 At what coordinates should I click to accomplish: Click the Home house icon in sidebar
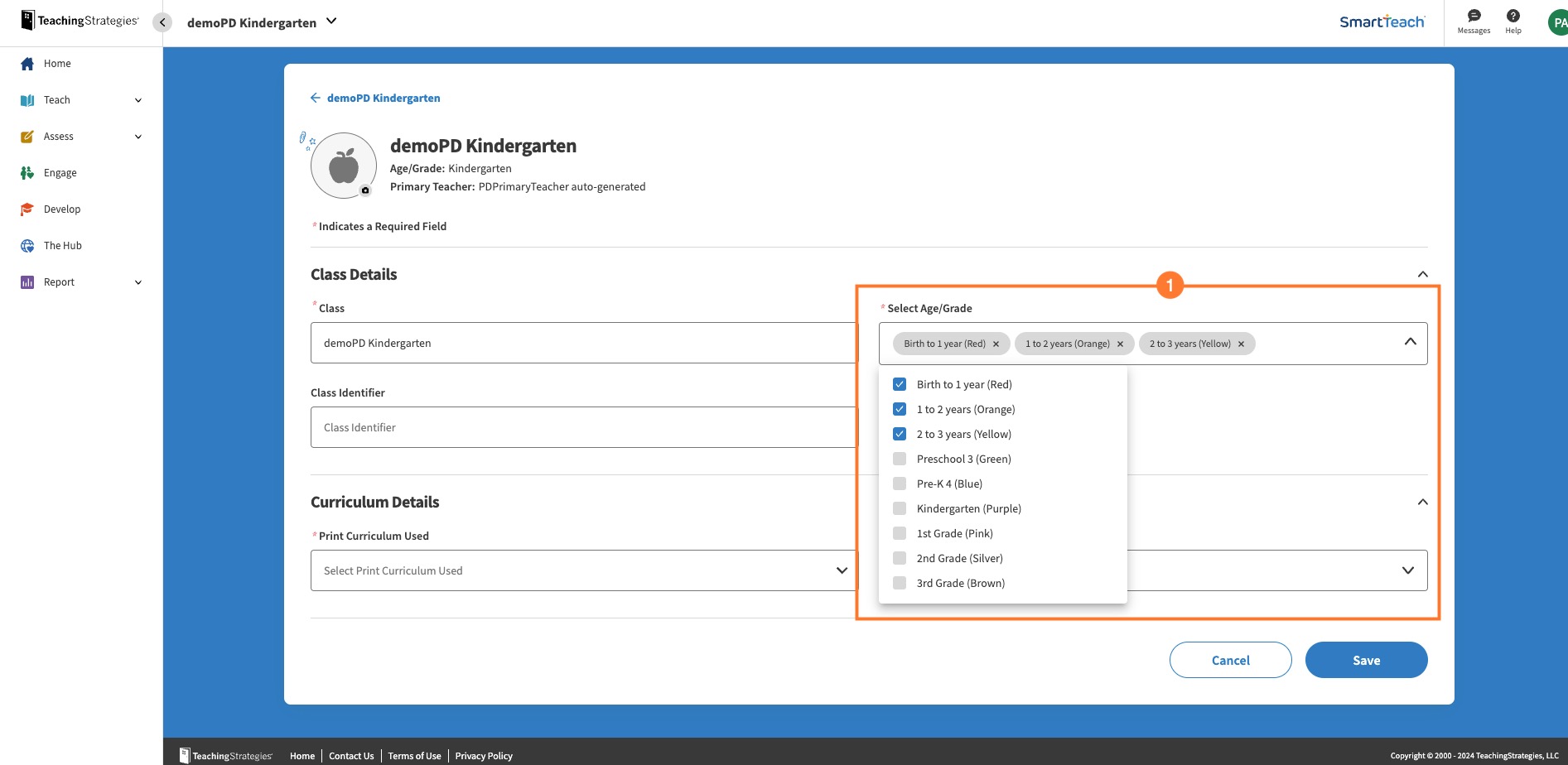[27, 64]
